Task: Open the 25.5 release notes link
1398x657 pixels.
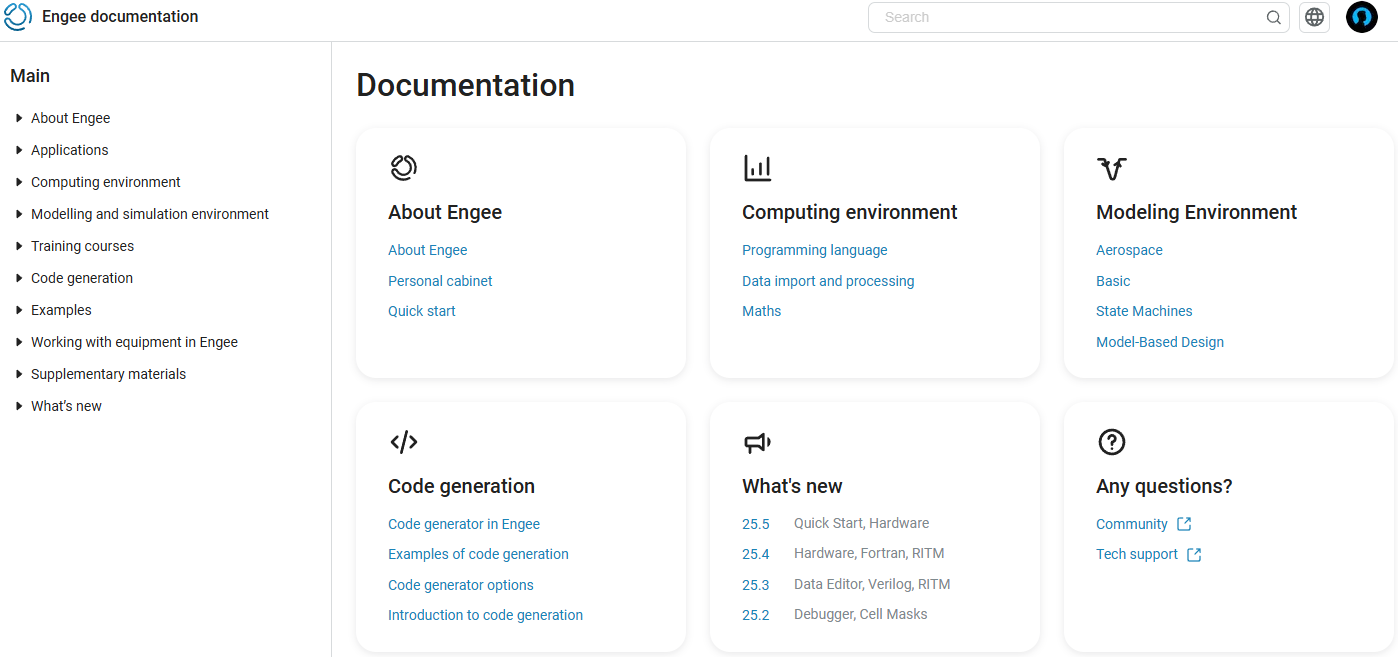Action: [756, 524]
